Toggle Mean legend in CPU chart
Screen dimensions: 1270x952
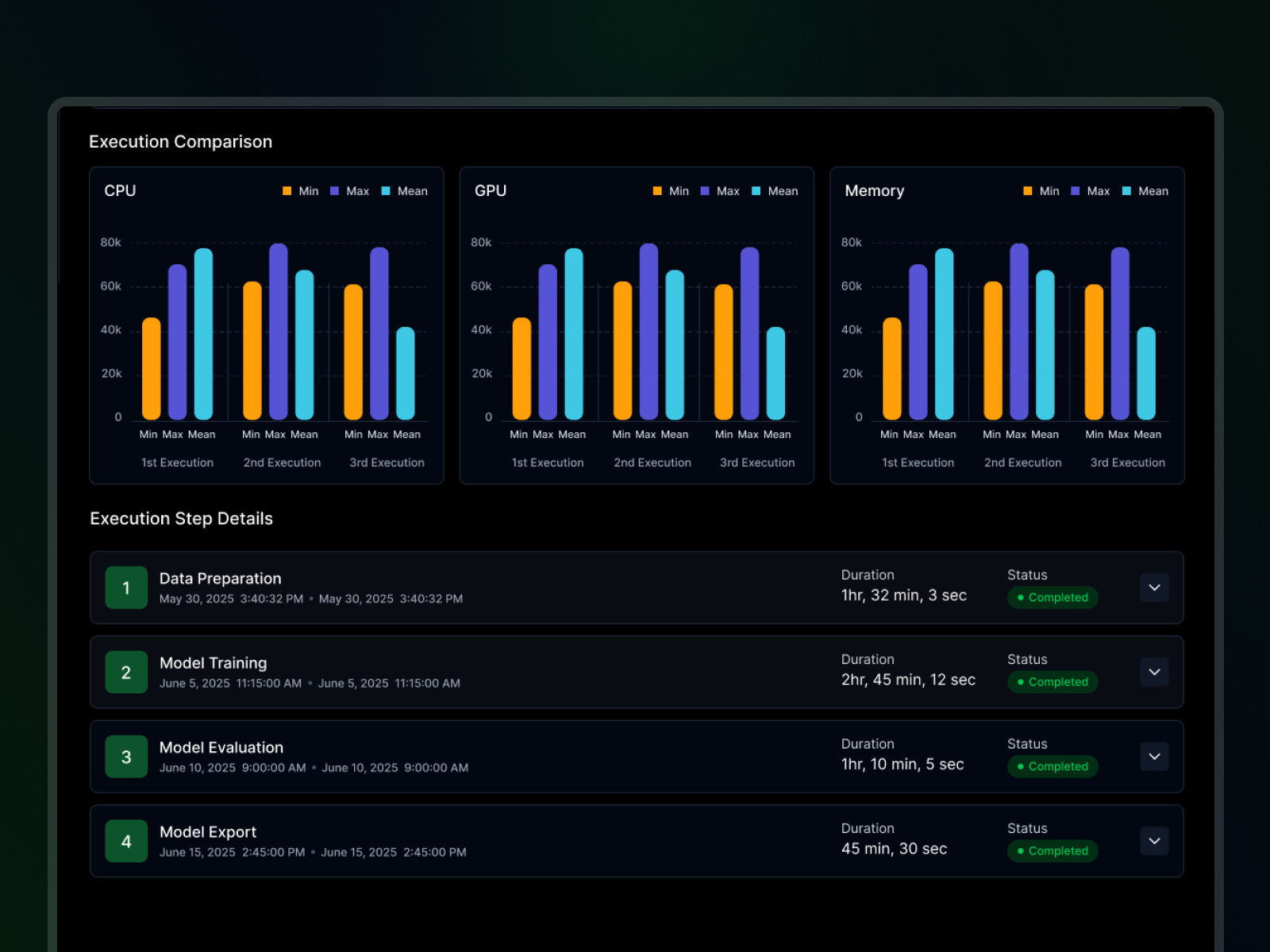click(404, 191)
